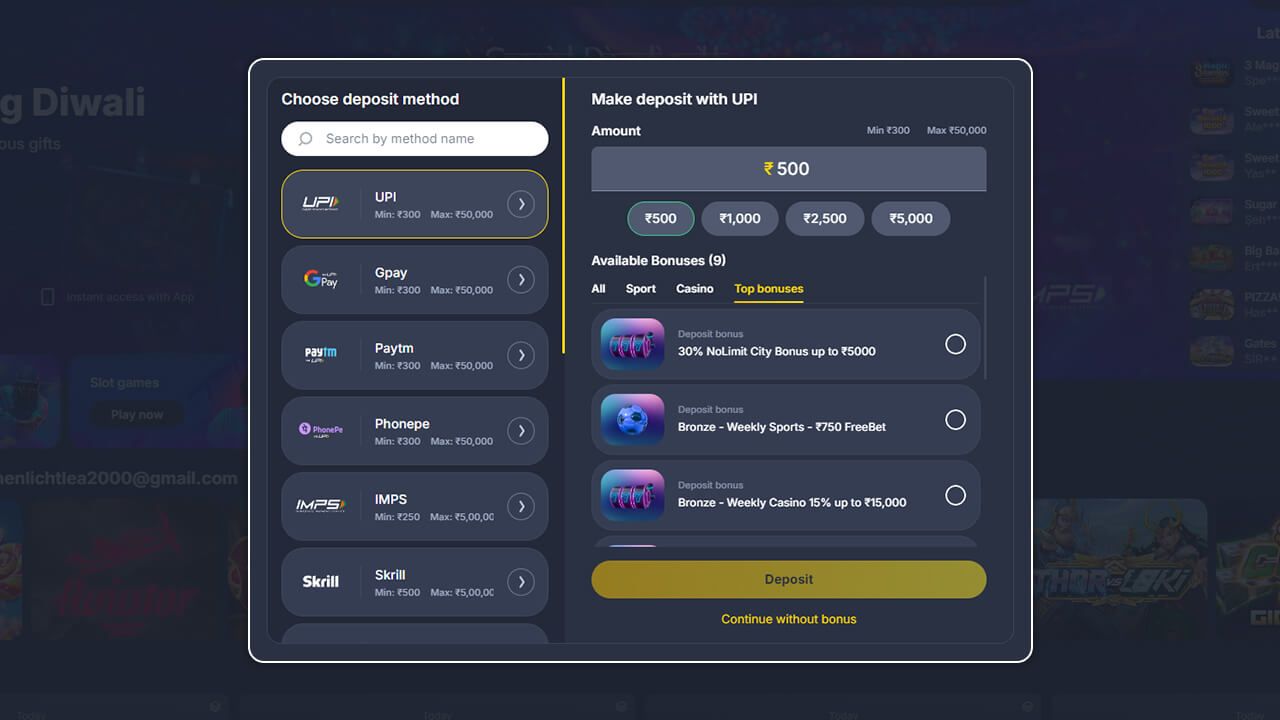
Task: Click the Gpay method name text
Action: [391, 273]
